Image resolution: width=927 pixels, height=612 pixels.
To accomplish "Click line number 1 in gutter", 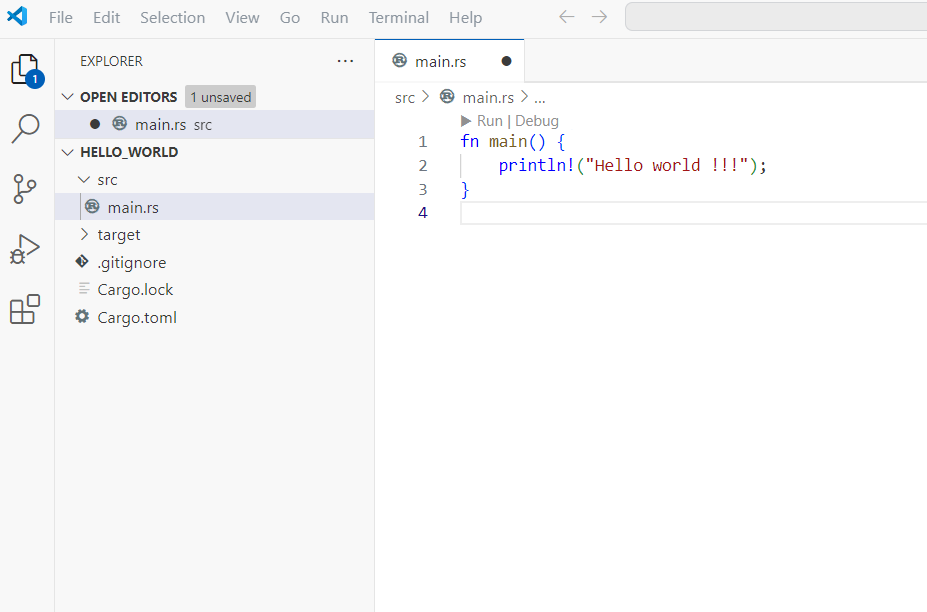I will (x=423, y=142).
